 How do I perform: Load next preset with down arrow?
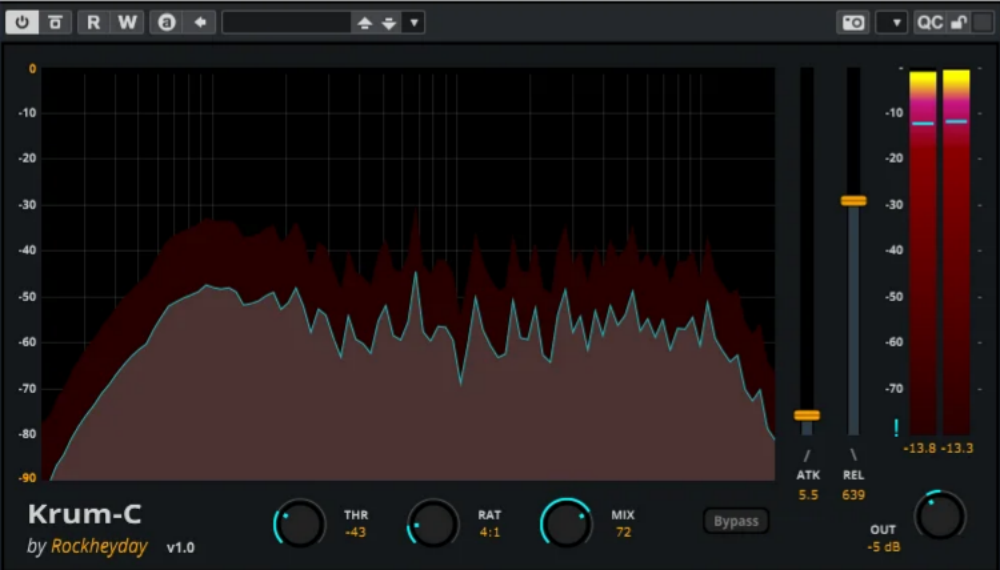(389, 23)
